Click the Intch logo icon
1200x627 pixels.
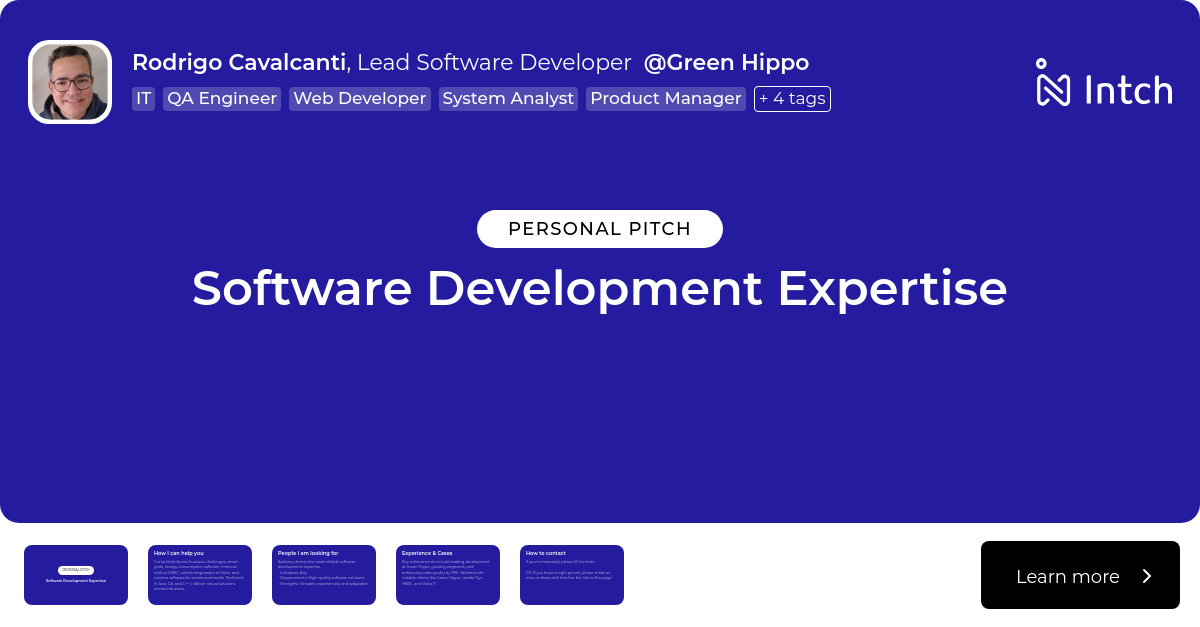pyautogui.click(x=1053, y=84)
